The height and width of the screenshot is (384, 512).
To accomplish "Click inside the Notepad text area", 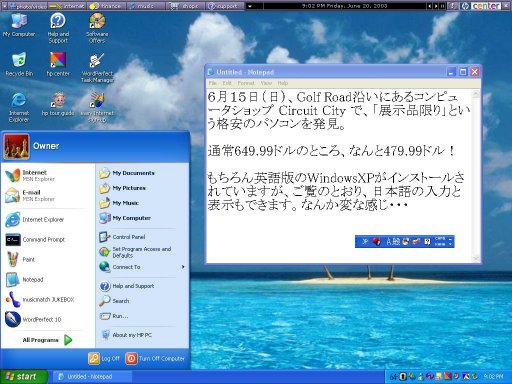I will (339, 176).
